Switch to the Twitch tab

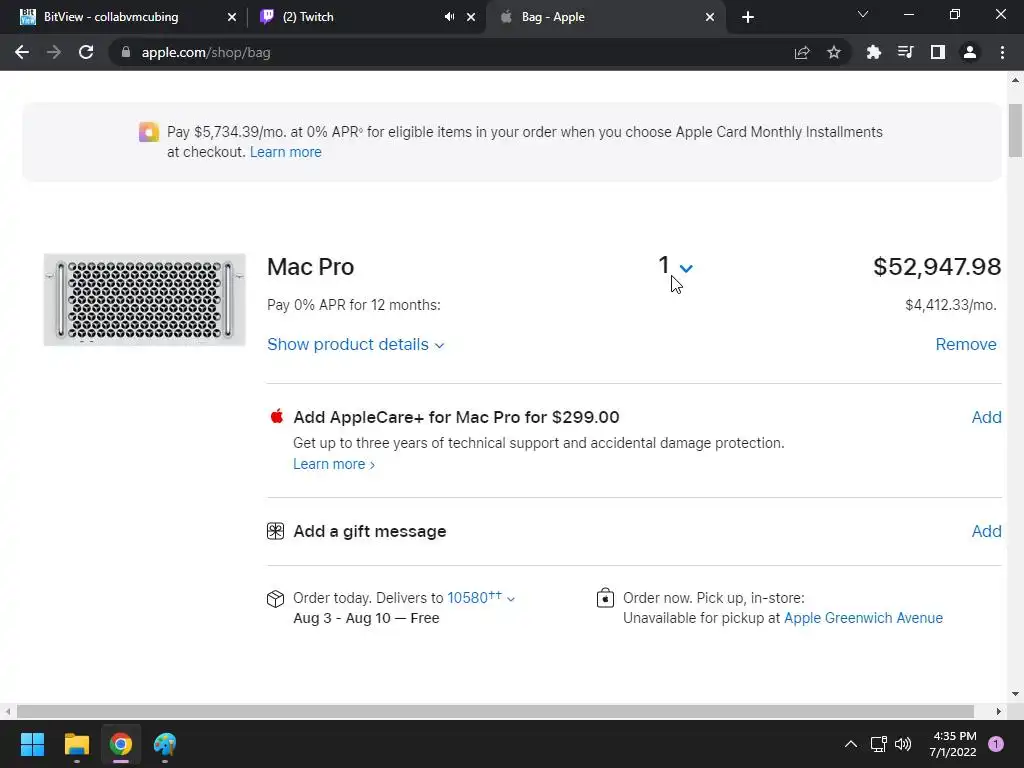coord(350,17)
